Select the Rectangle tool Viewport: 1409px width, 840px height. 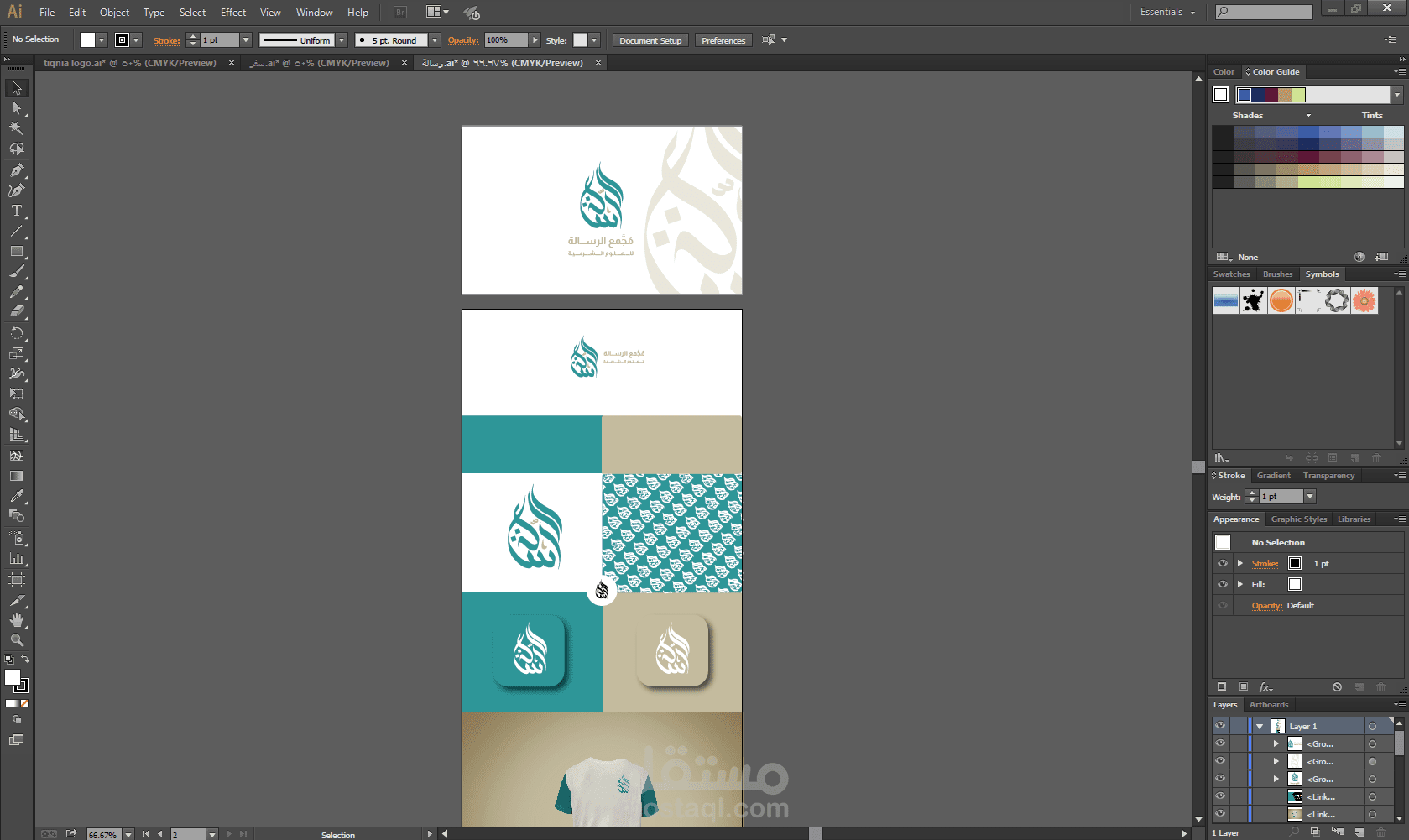coord(17,251)
